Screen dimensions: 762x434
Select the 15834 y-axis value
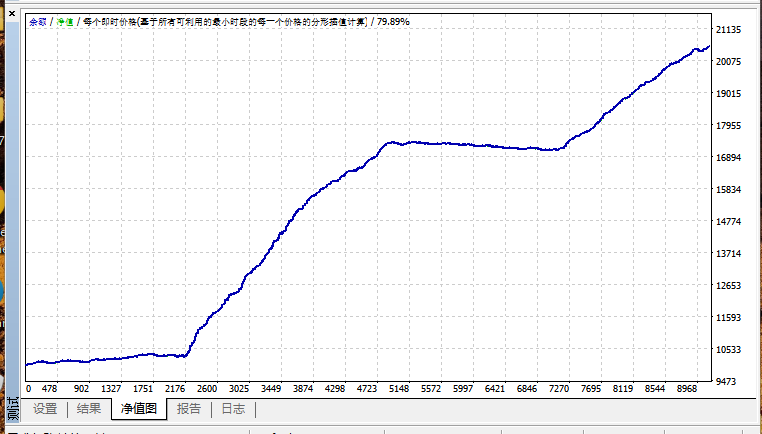click(x=728, y=190)
